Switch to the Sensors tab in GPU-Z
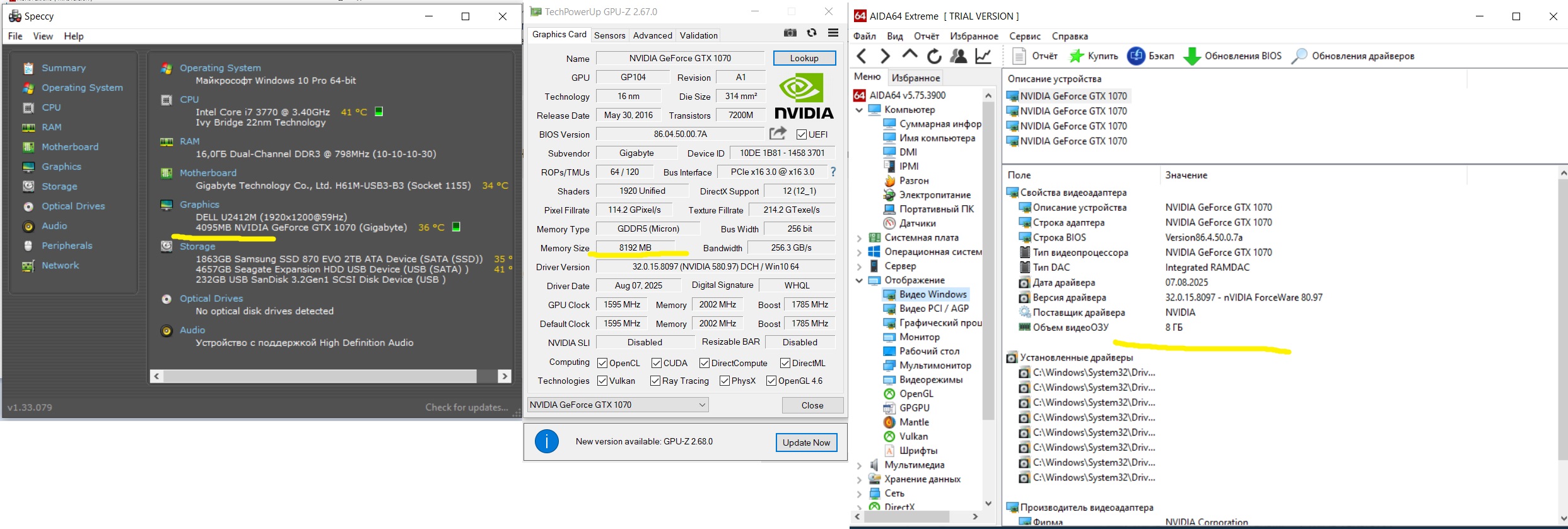This screenshot has width=1568, height=529. tap(609, 35)
